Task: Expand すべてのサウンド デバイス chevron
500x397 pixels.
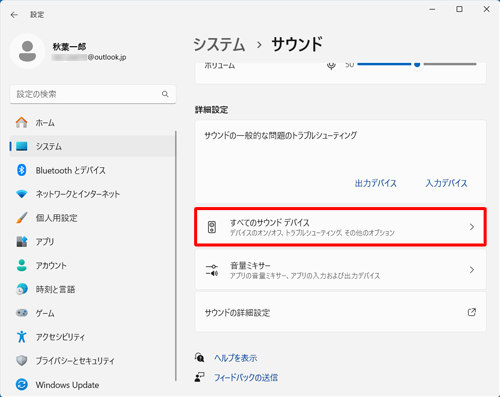Action: 472,227
